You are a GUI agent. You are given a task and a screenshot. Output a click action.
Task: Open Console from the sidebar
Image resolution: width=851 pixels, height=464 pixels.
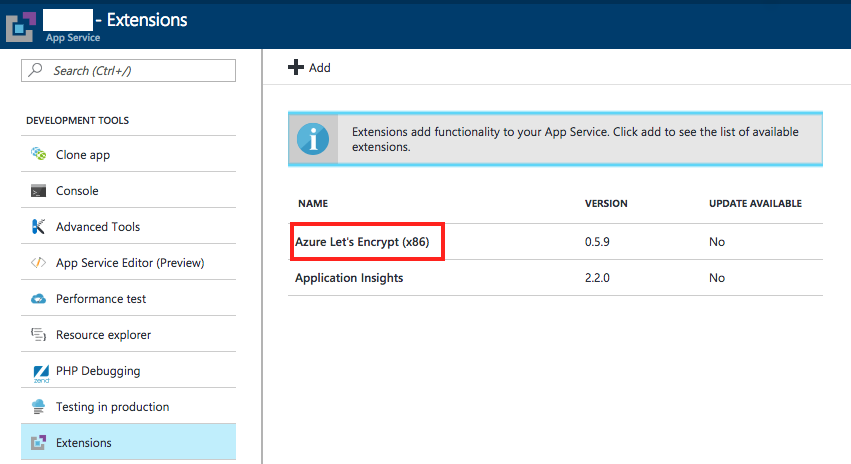[129, 190]
